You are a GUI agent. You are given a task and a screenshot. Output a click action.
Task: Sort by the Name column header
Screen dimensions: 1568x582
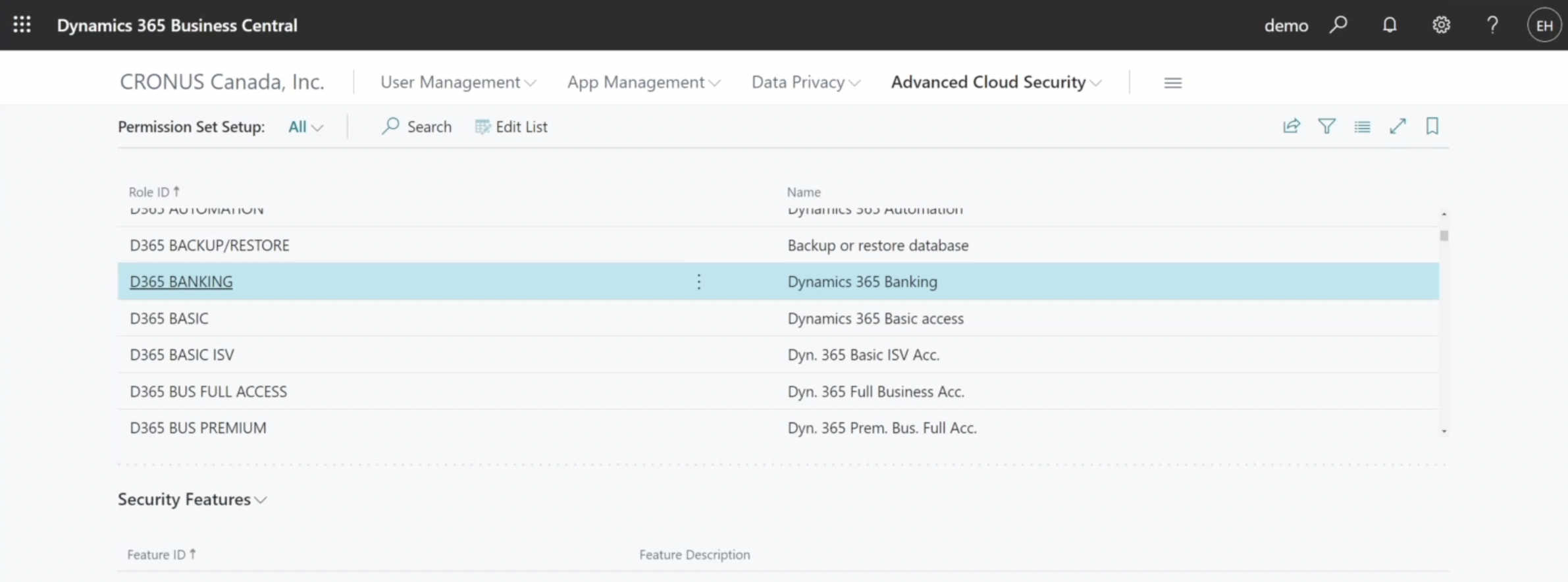[804, 192]
